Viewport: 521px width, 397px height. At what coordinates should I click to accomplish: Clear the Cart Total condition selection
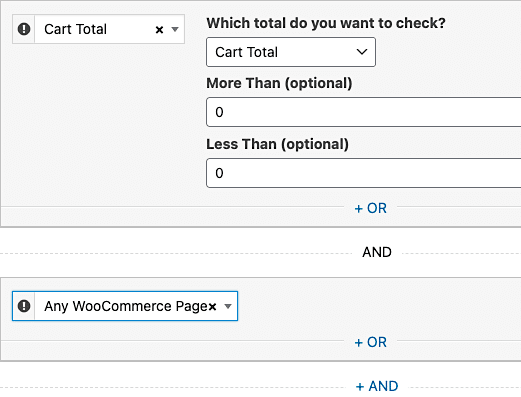coord(159,30)
